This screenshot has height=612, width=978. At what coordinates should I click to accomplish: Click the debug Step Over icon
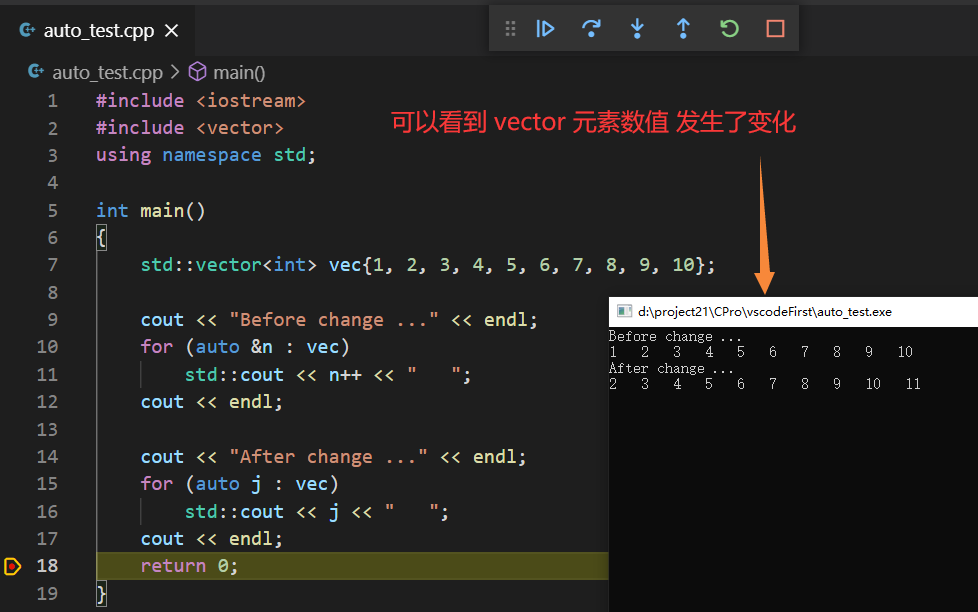(x=591, y=29)
